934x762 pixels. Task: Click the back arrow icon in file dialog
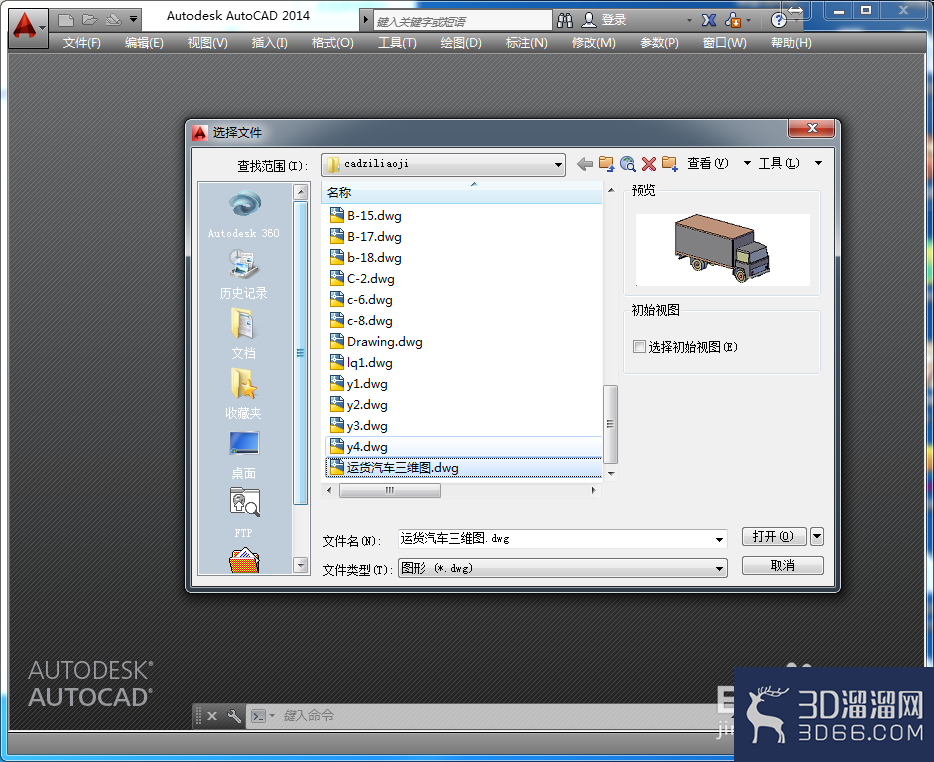(585, 164)
